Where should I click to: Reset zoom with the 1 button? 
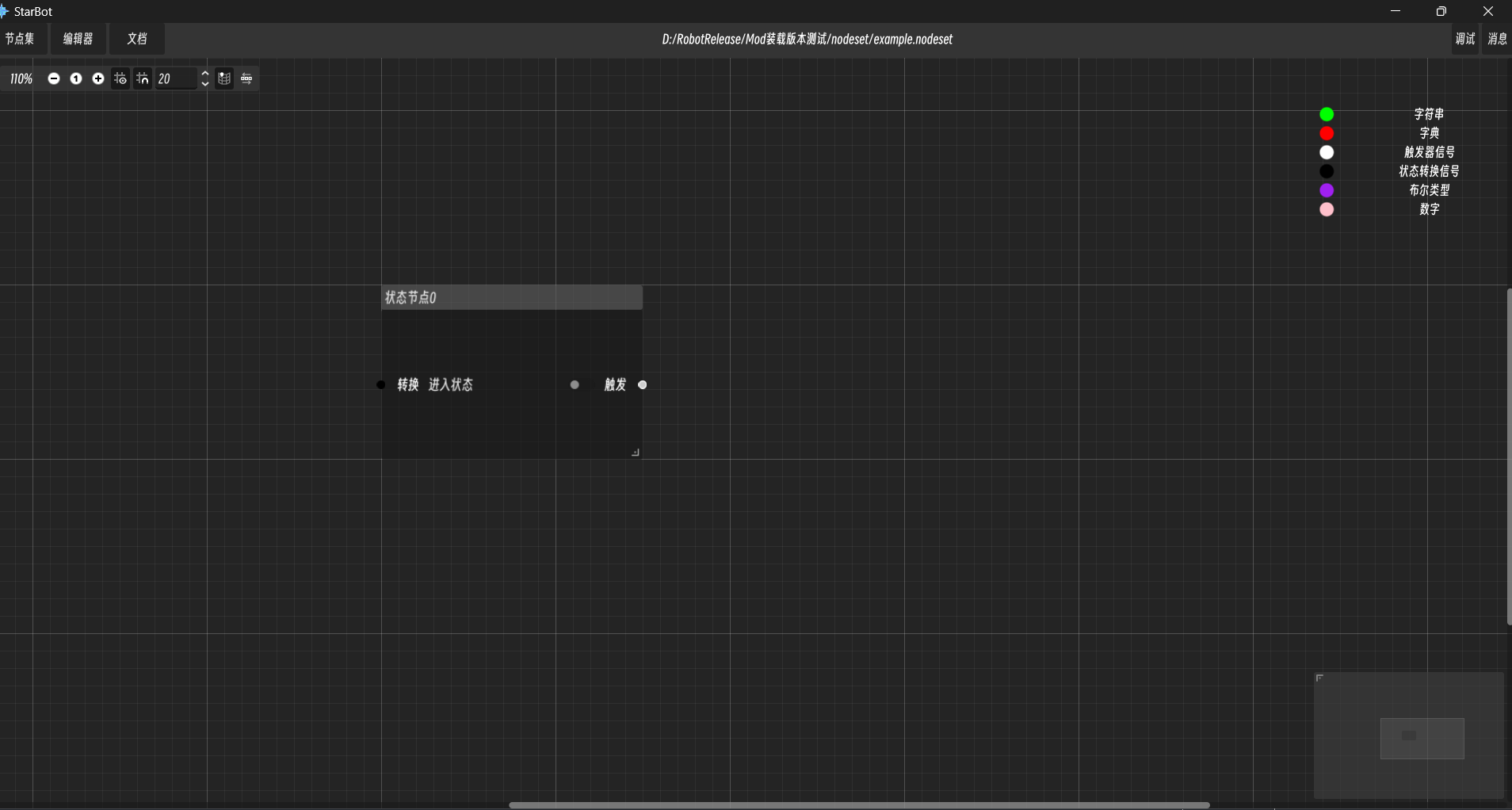(x=76, y=78)
